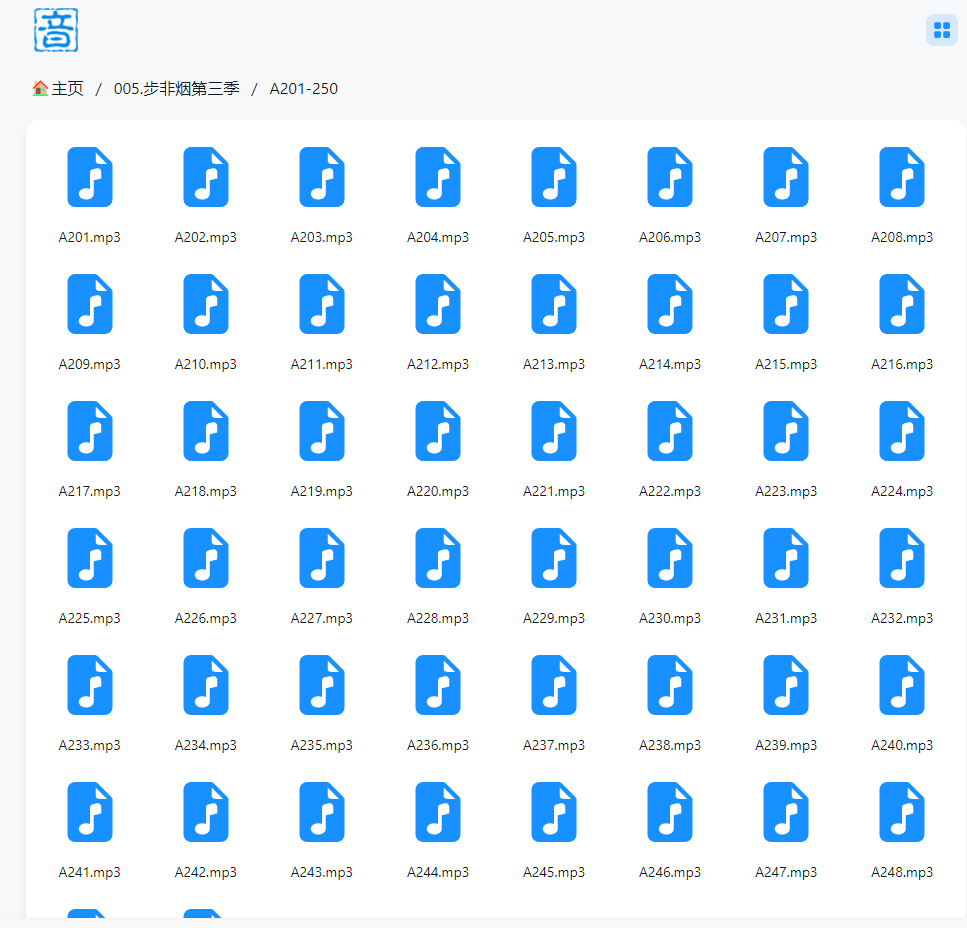Click the A222.mp3 file name label
Image resolution: width=967 pixels, height=928 pixels.
click(670, 491)
